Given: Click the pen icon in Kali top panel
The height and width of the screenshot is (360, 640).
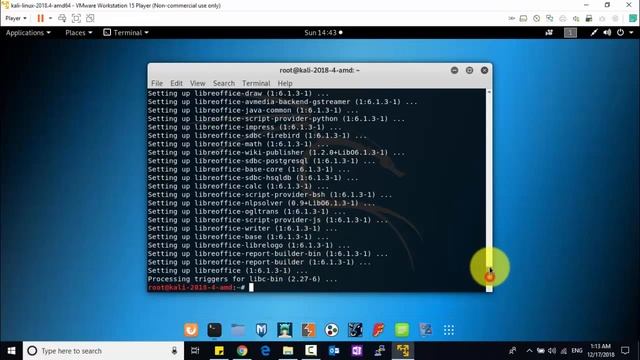Looking at the screenshot, I should [594, 33].
